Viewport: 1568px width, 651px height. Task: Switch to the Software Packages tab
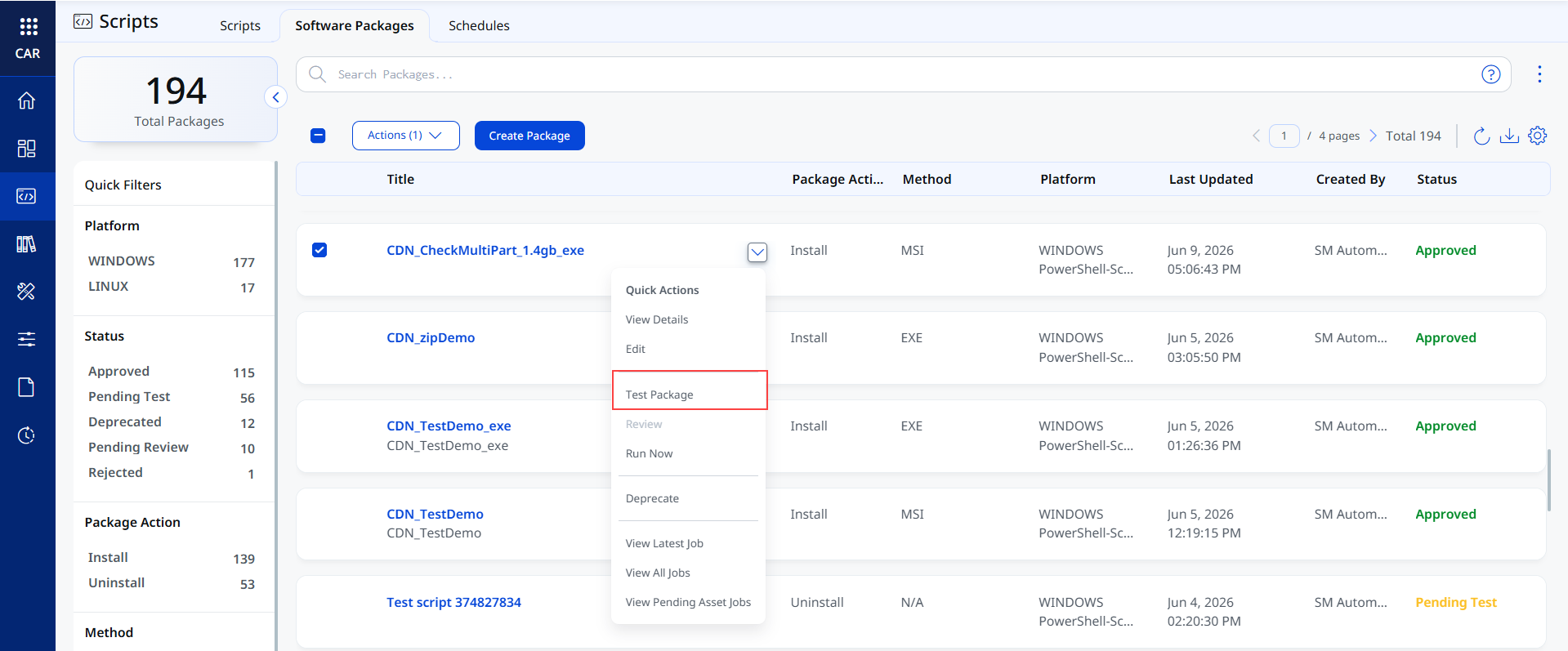click(355, 25)
